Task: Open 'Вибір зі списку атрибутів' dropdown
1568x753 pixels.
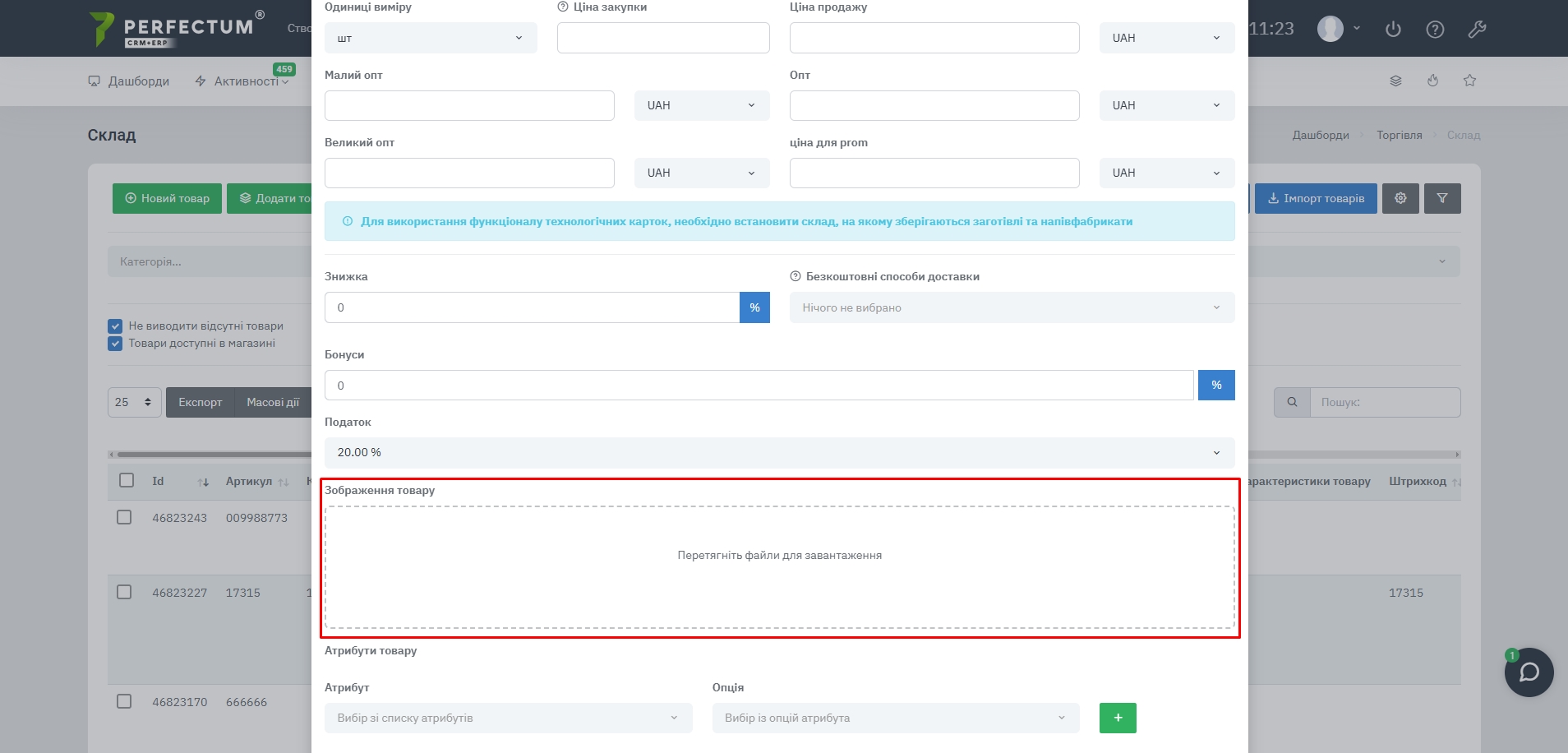Action: click(508, 718)
